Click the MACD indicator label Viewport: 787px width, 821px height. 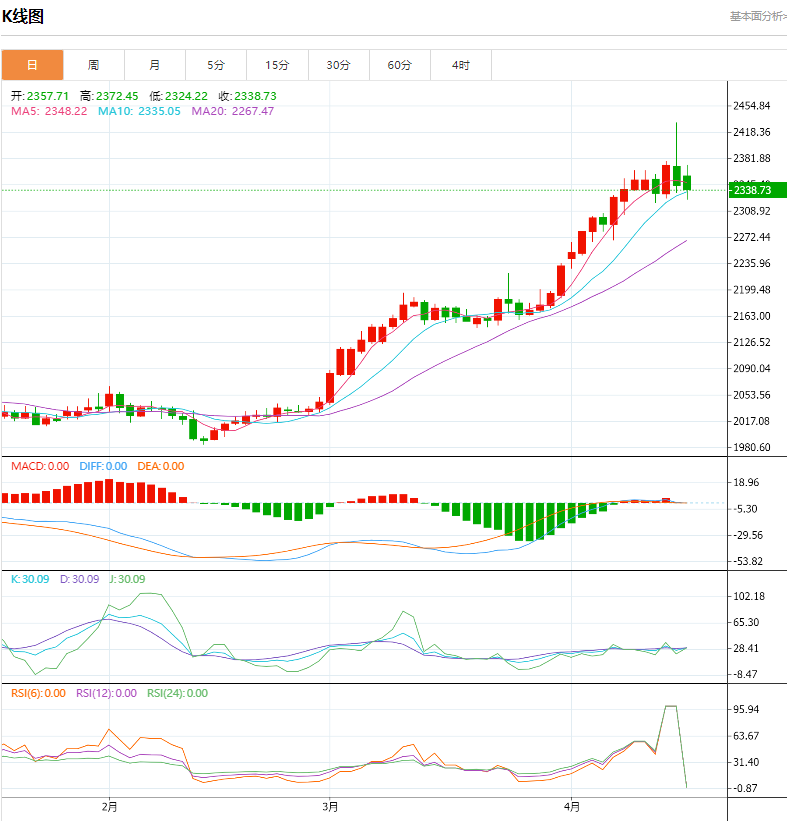[40, 466]
